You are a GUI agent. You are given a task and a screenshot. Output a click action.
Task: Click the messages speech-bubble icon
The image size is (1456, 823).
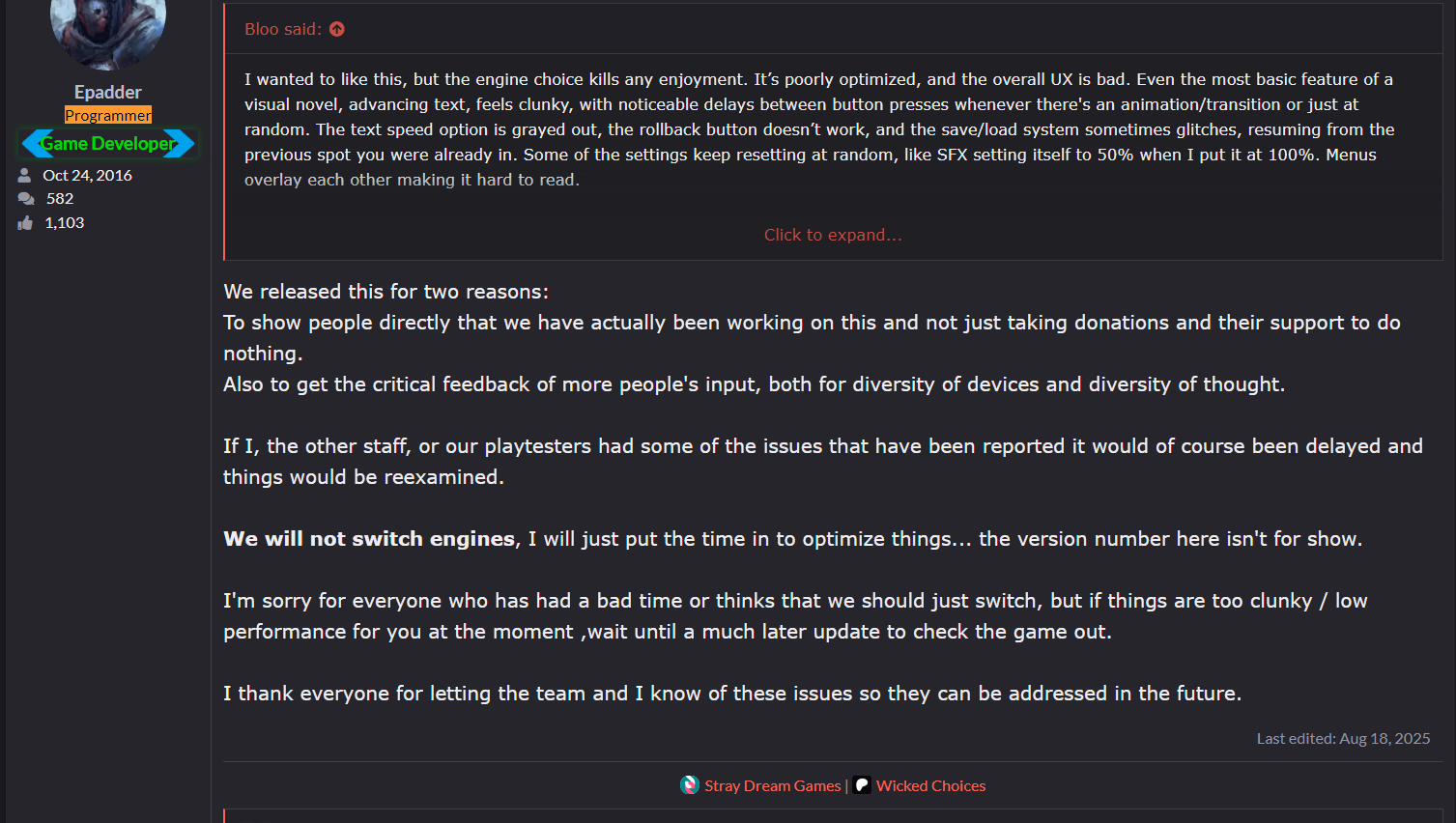coord(25,199)
